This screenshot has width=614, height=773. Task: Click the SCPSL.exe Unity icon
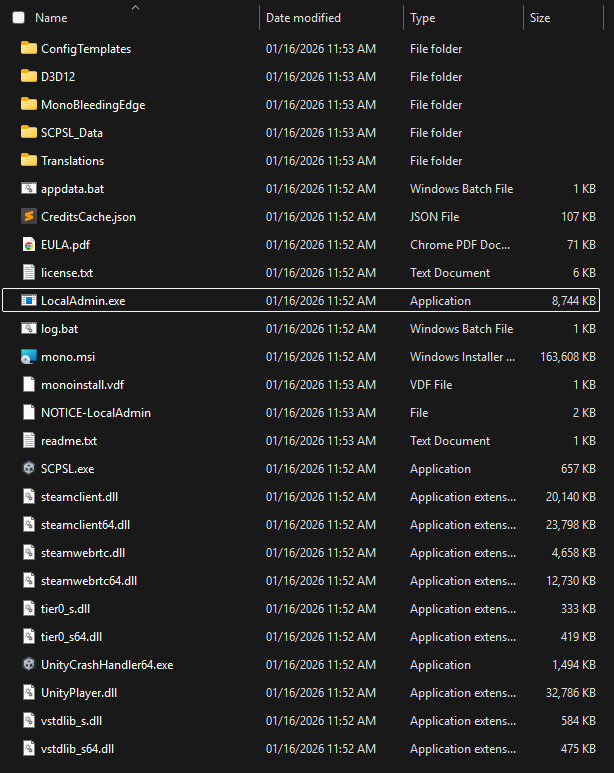point(29,468)
